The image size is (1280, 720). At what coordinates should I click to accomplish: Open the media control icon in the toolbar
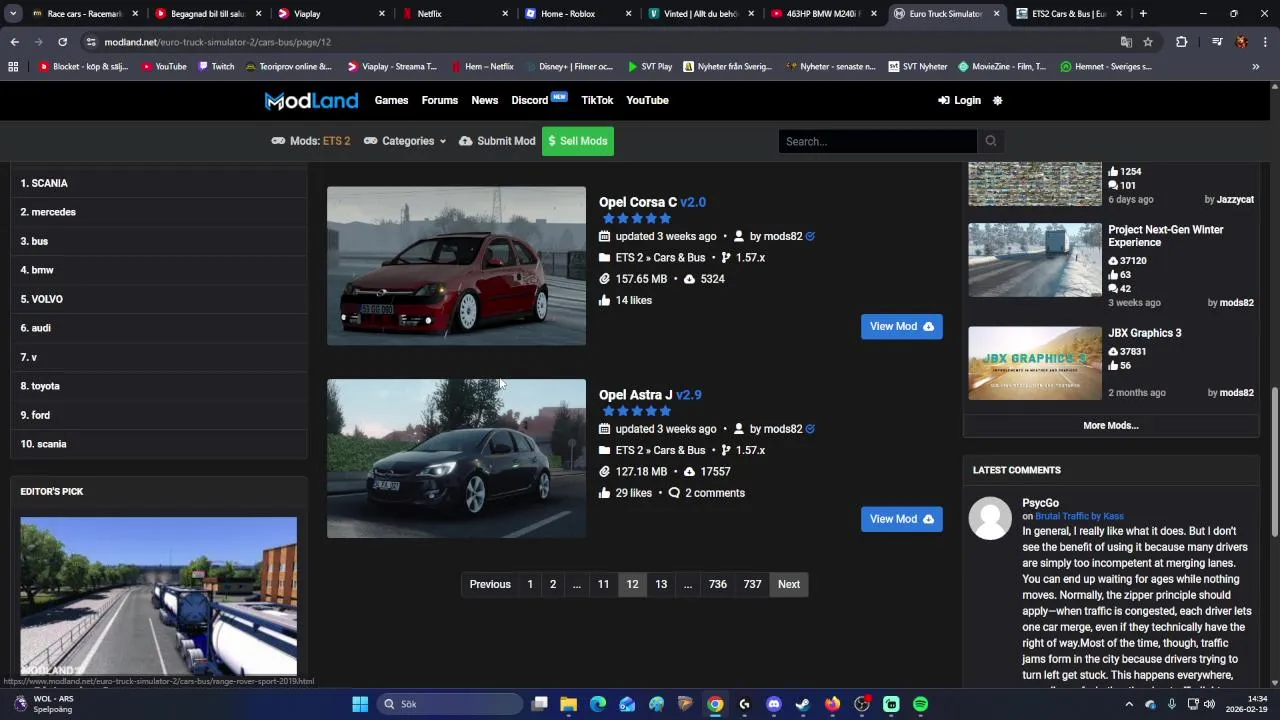[x=1217, y=42]
